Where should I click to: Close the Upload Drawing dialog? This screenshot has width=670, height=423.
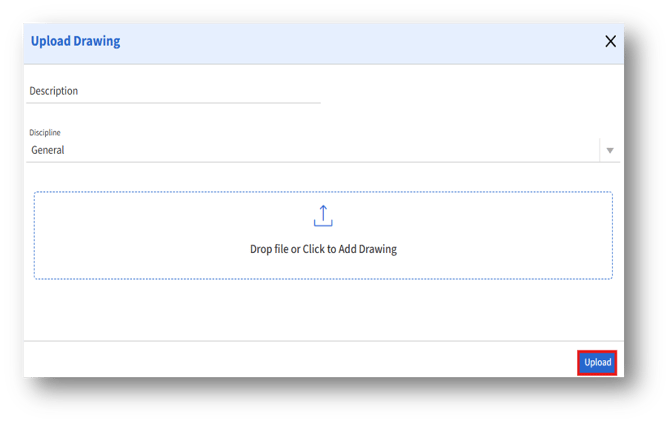pos(610,42)
